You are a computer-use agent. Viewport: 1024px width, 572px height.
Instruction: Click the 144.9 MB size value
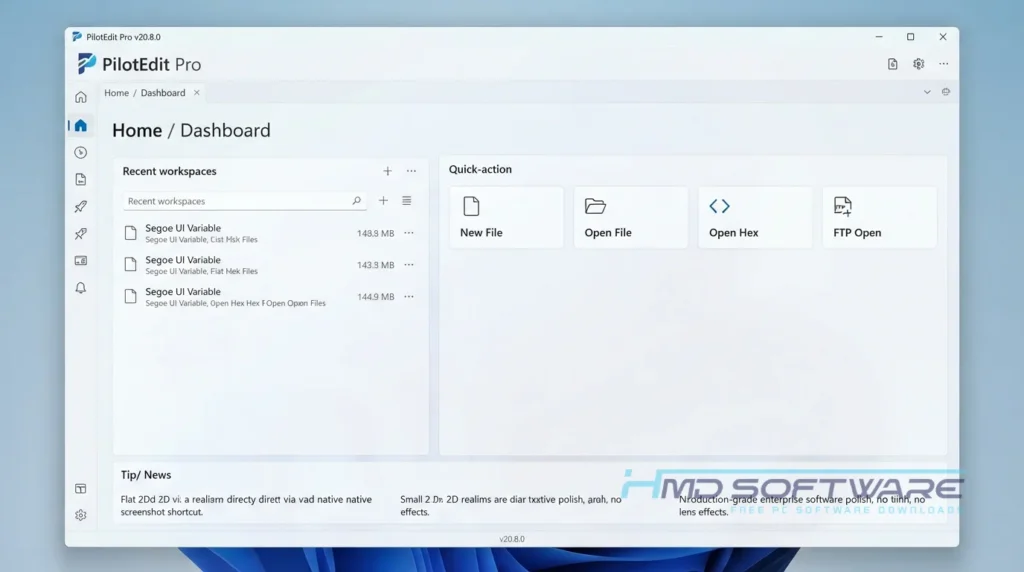[x=376, y=296]
